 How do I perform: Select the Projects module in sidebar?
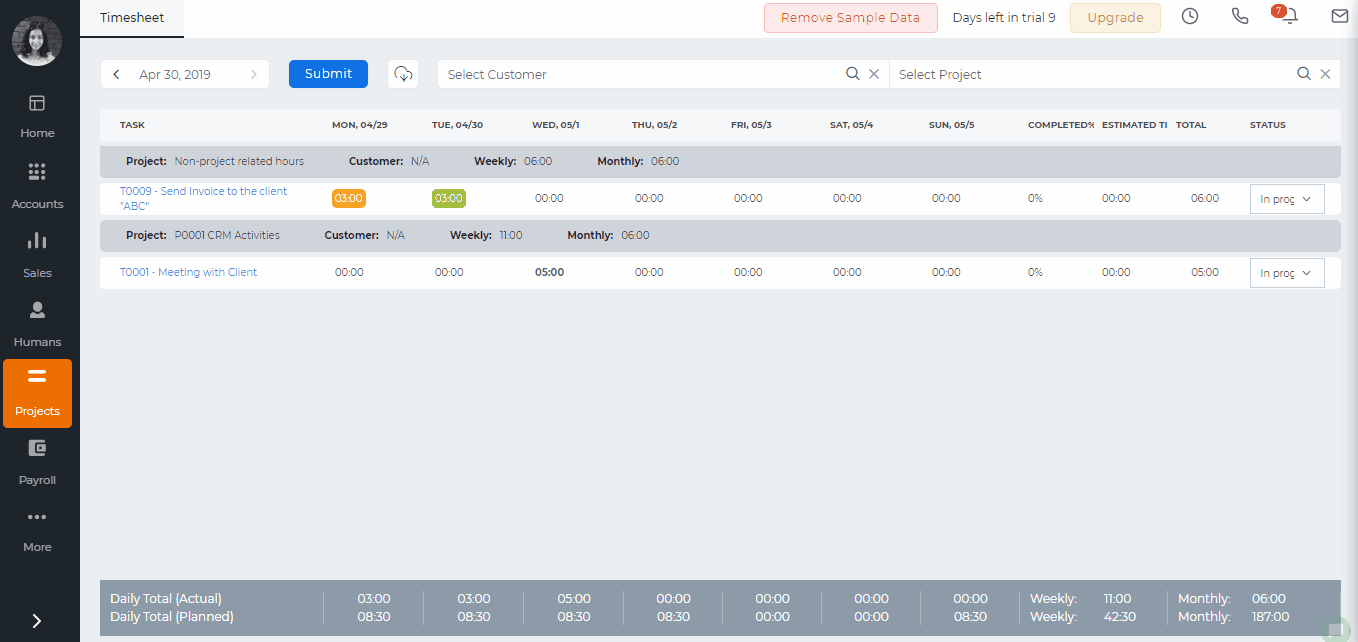(x=37, y=394)
